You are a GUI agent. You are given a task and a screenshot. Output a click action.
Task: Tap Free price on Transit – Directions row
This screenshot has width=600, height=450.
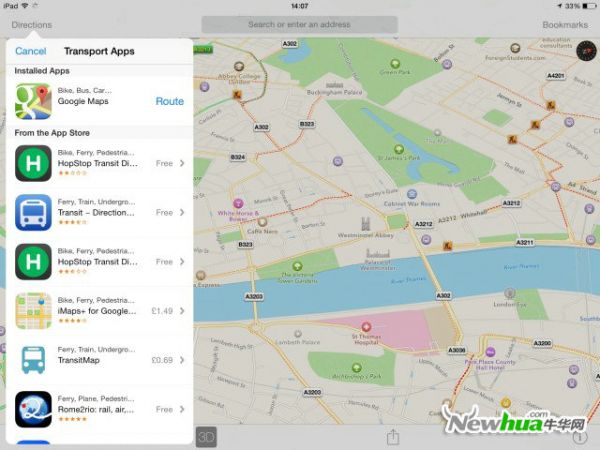tap(164, 212)
